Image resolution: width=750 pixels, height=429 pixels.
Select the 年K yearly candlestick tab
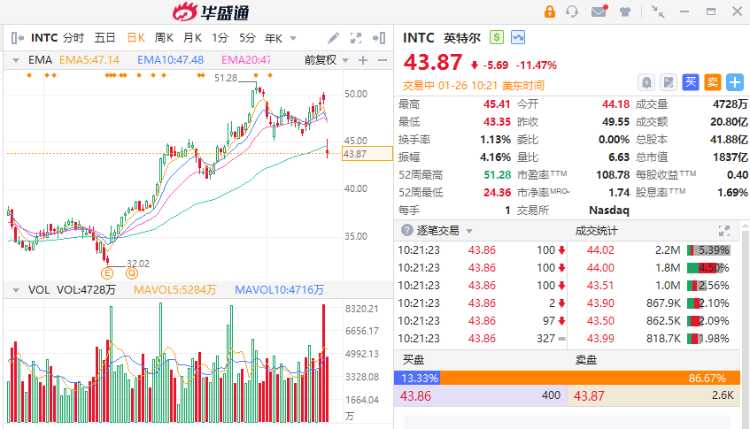click(274, 38)
